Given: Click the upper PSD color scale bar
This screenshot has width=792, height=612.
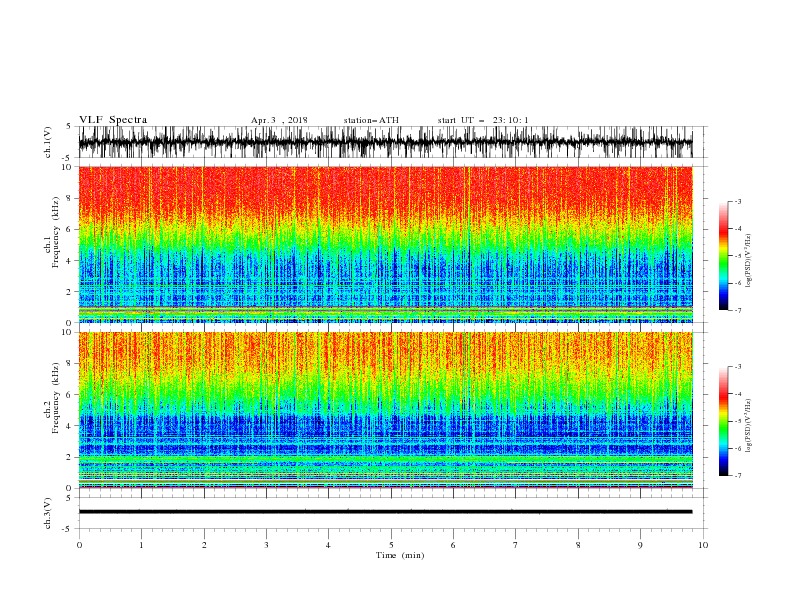Looking at the screenshot, I should tap(723, 256).
